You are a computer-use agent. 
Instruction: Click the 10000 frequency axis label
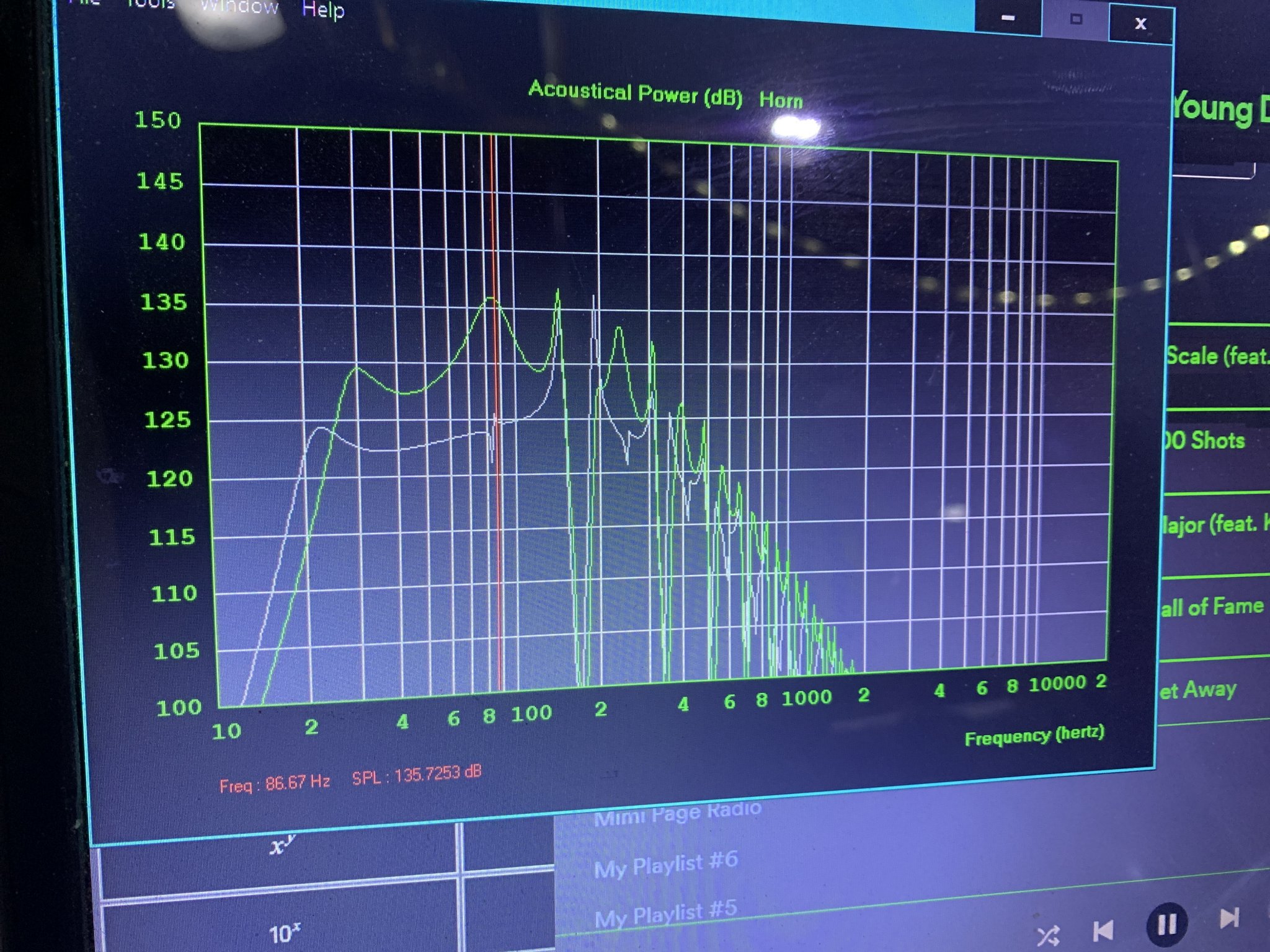[1057, 684]
